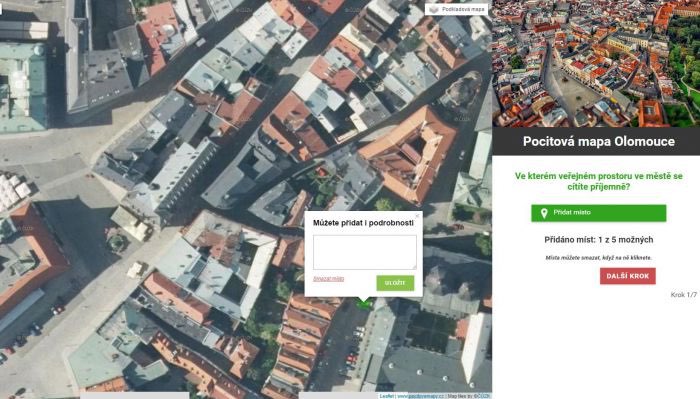The height and width of the screenshot is (399, 700).
Task: Click the Olomouc aerial header photo
Action: (596, 63)
